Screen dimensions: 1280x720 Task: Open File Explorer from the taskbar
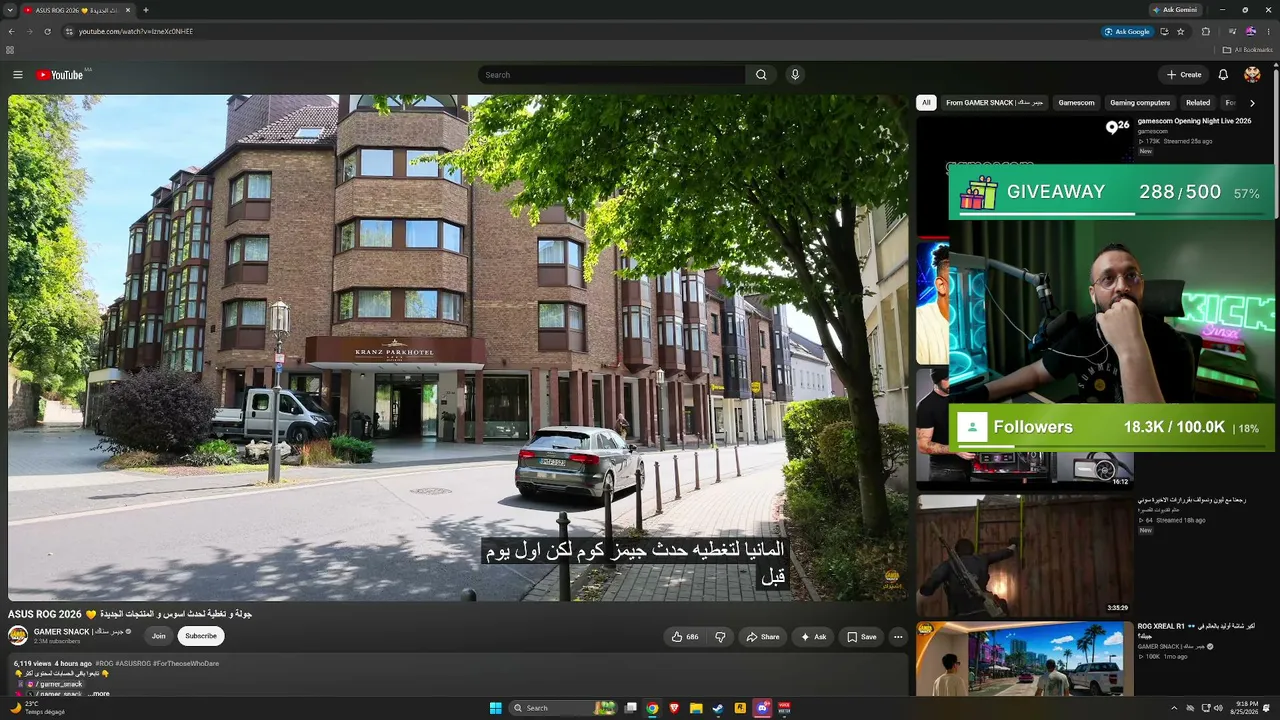(696, 708)
